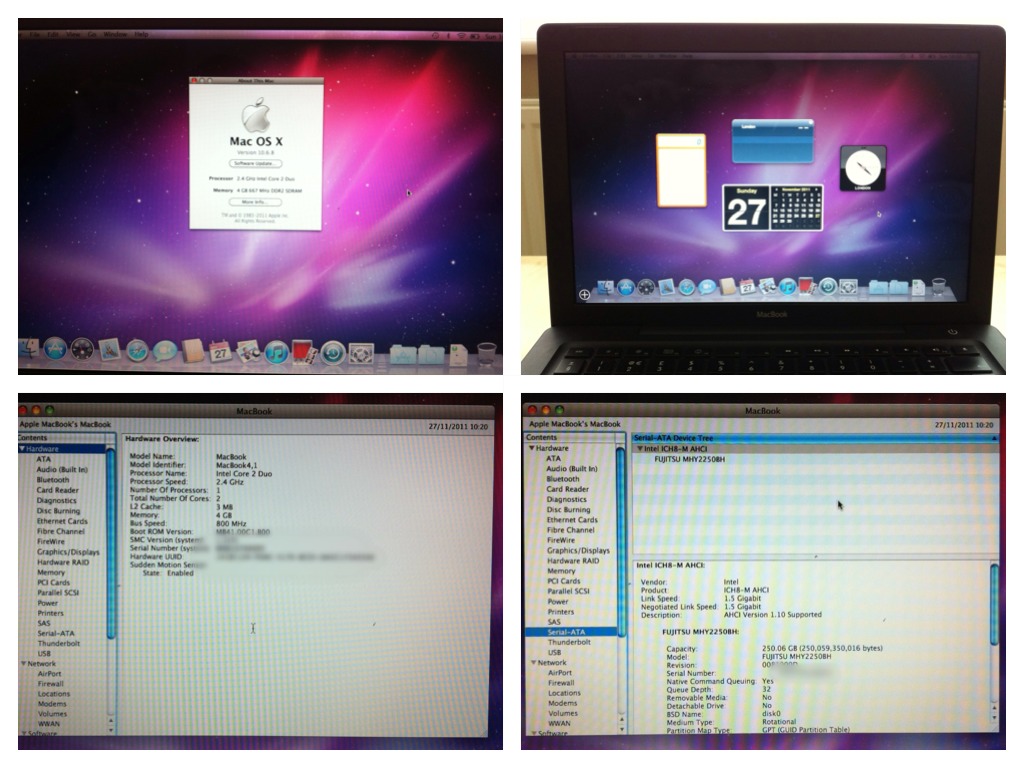Open Address Book in About This Mac photo's dock
Viewport: 1024px width, 768px height.
pyautogui.click(x=193, y=351)
